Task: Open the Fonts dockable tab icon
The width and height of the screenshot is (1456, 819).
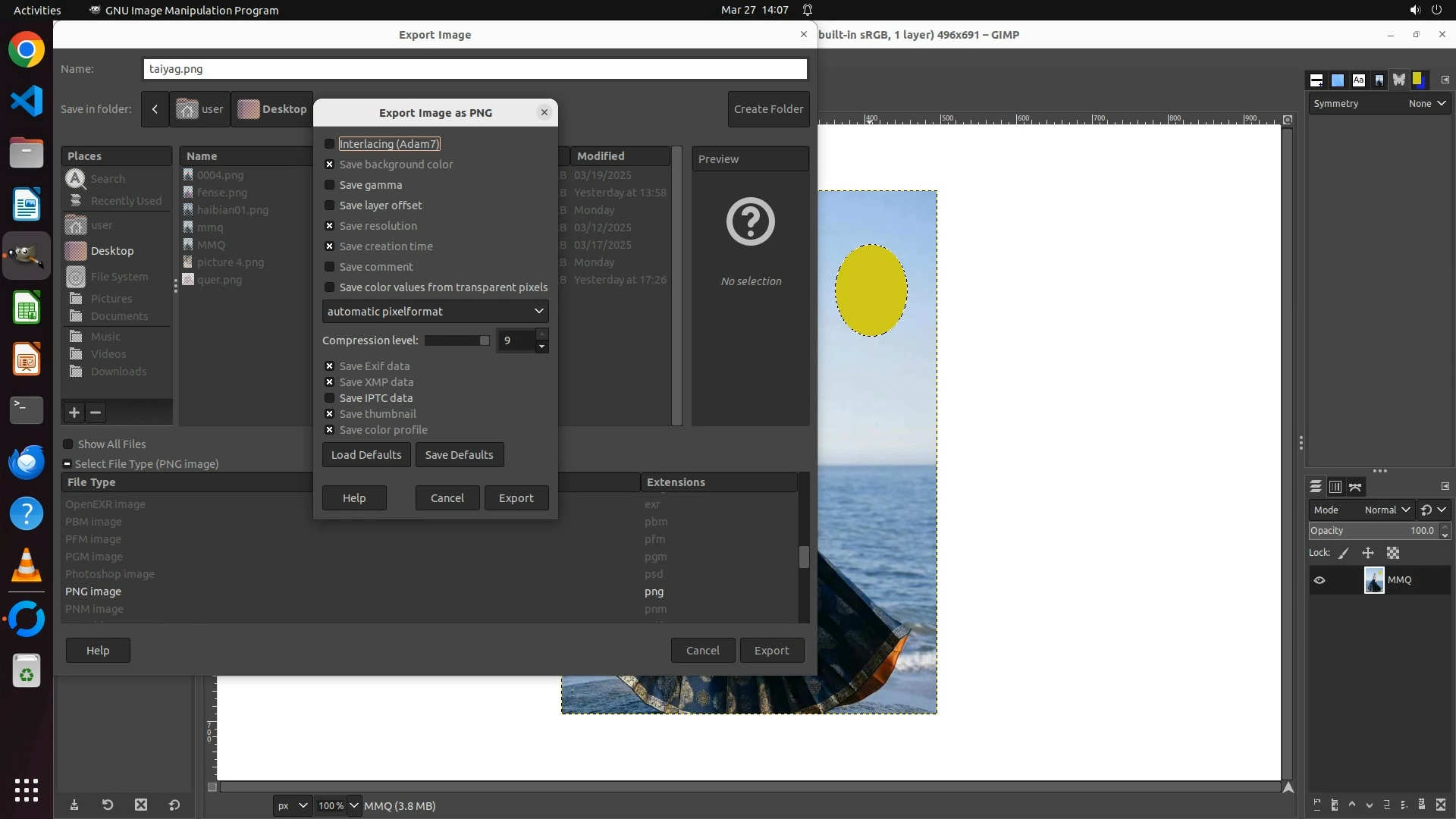Action: pos(1358,80)
